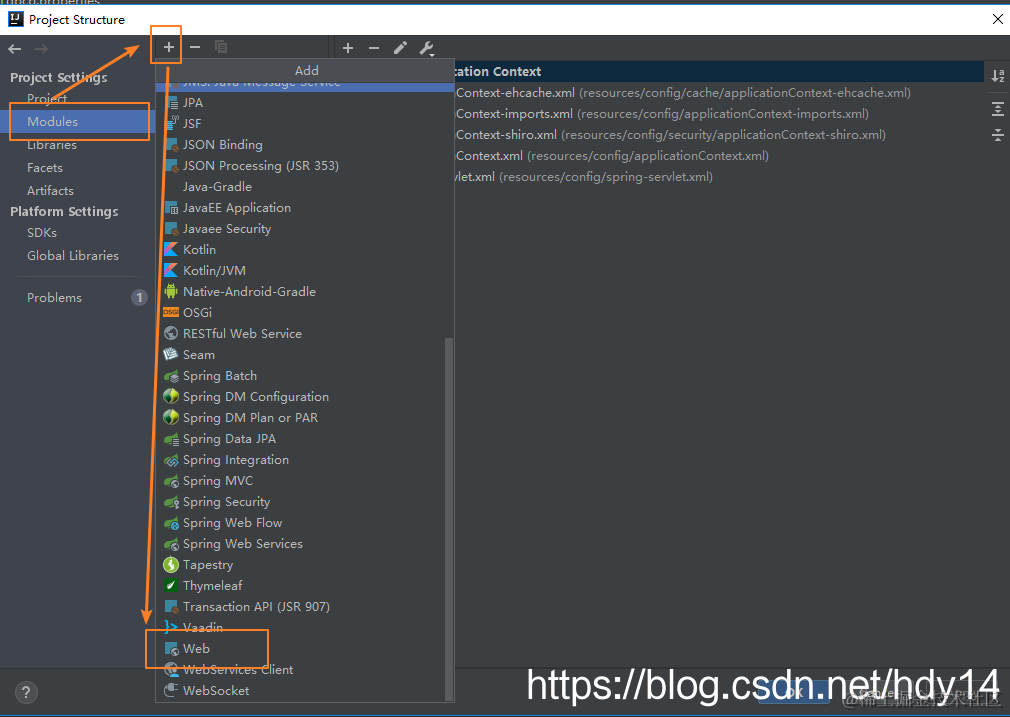Image resolution: width=1010 pixels, height=717 pixels.
Task: Open Libraries settings
Action: 52,145
